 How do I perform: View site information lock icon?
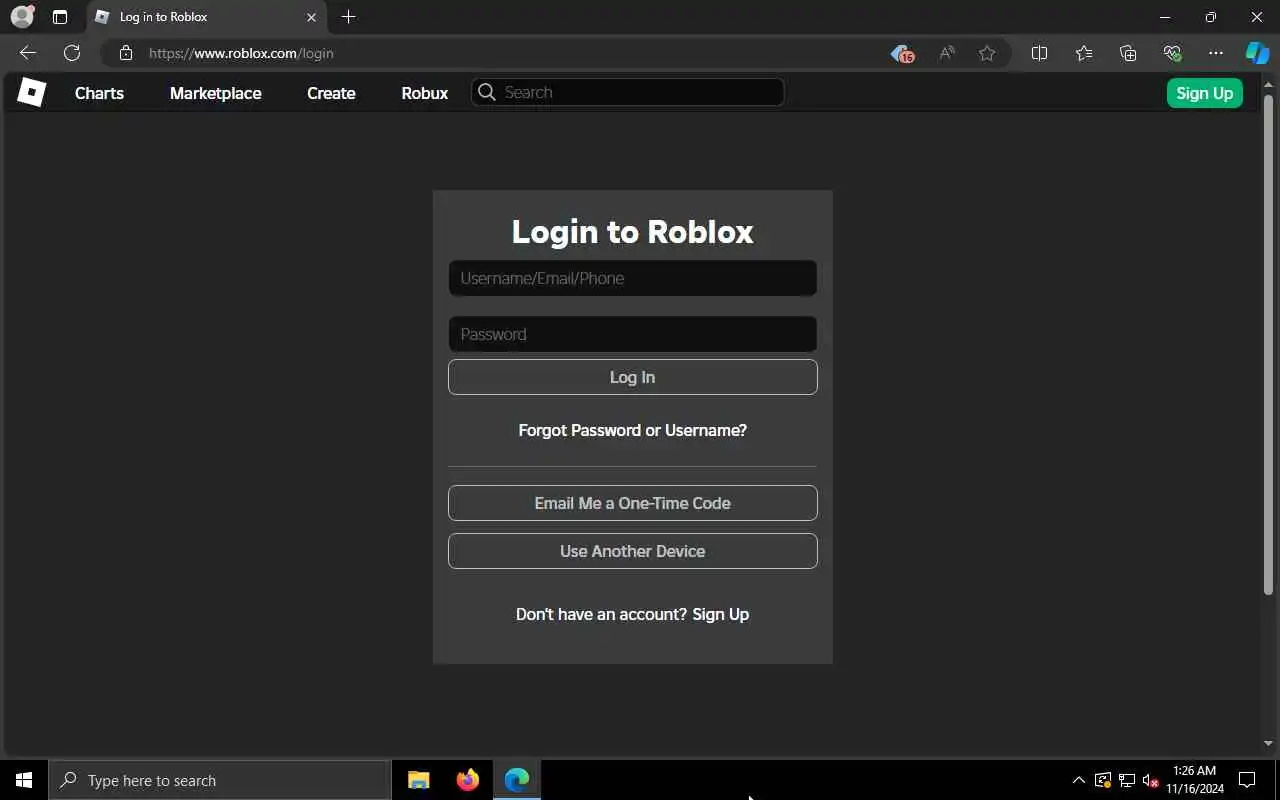(126, 53)
